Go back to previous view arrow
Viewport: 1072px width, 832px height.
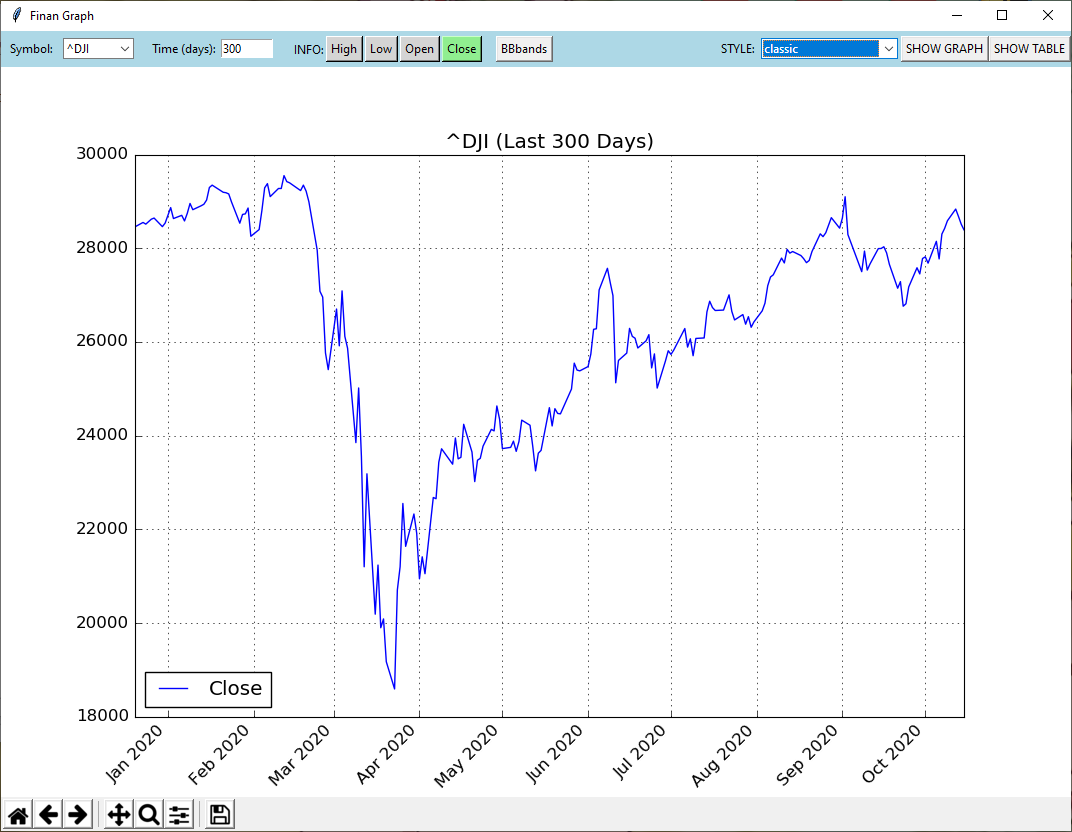pos(49,814)
